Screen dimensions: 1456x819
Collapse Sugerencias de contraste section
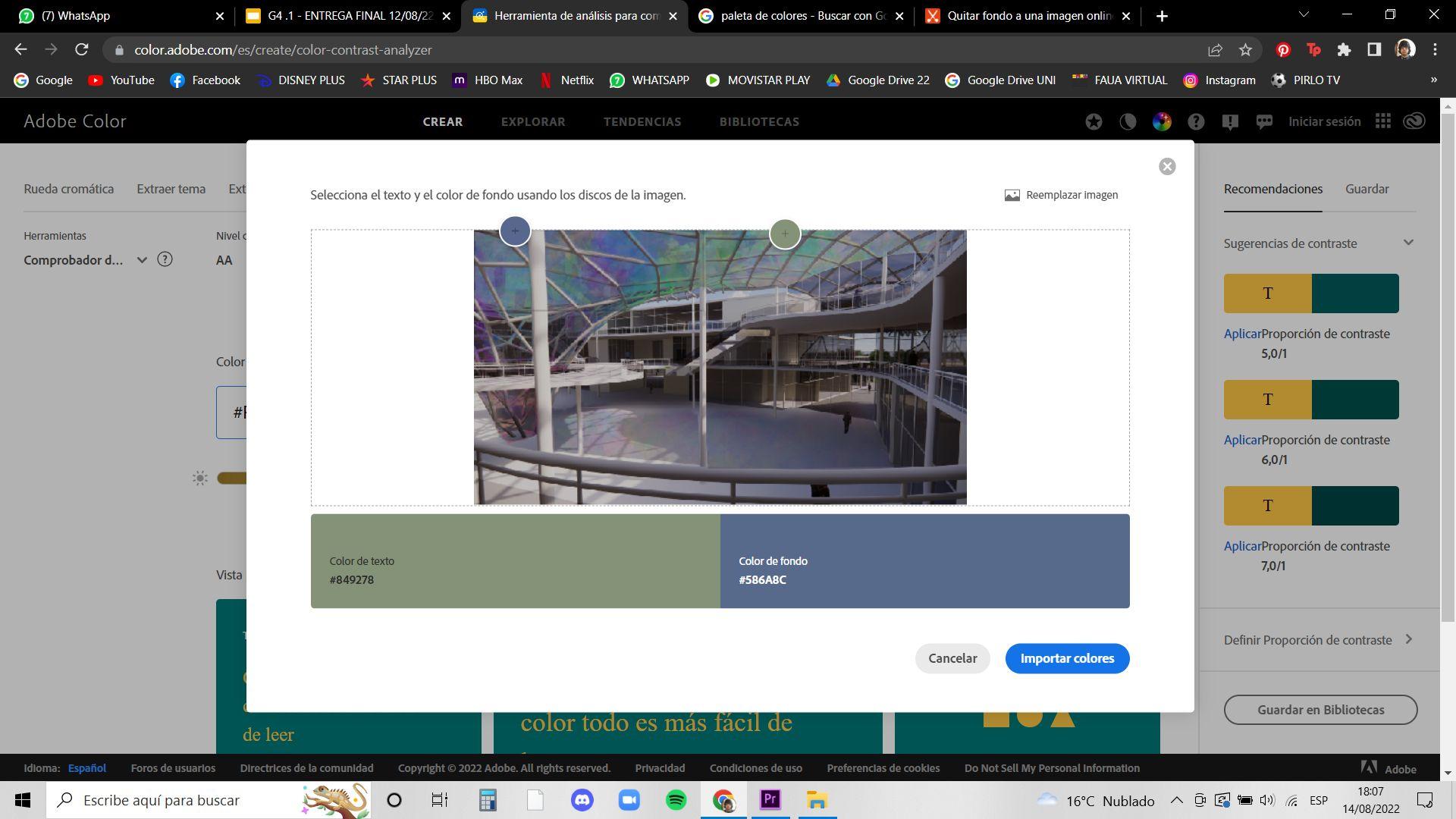[x=1408, y=243]
